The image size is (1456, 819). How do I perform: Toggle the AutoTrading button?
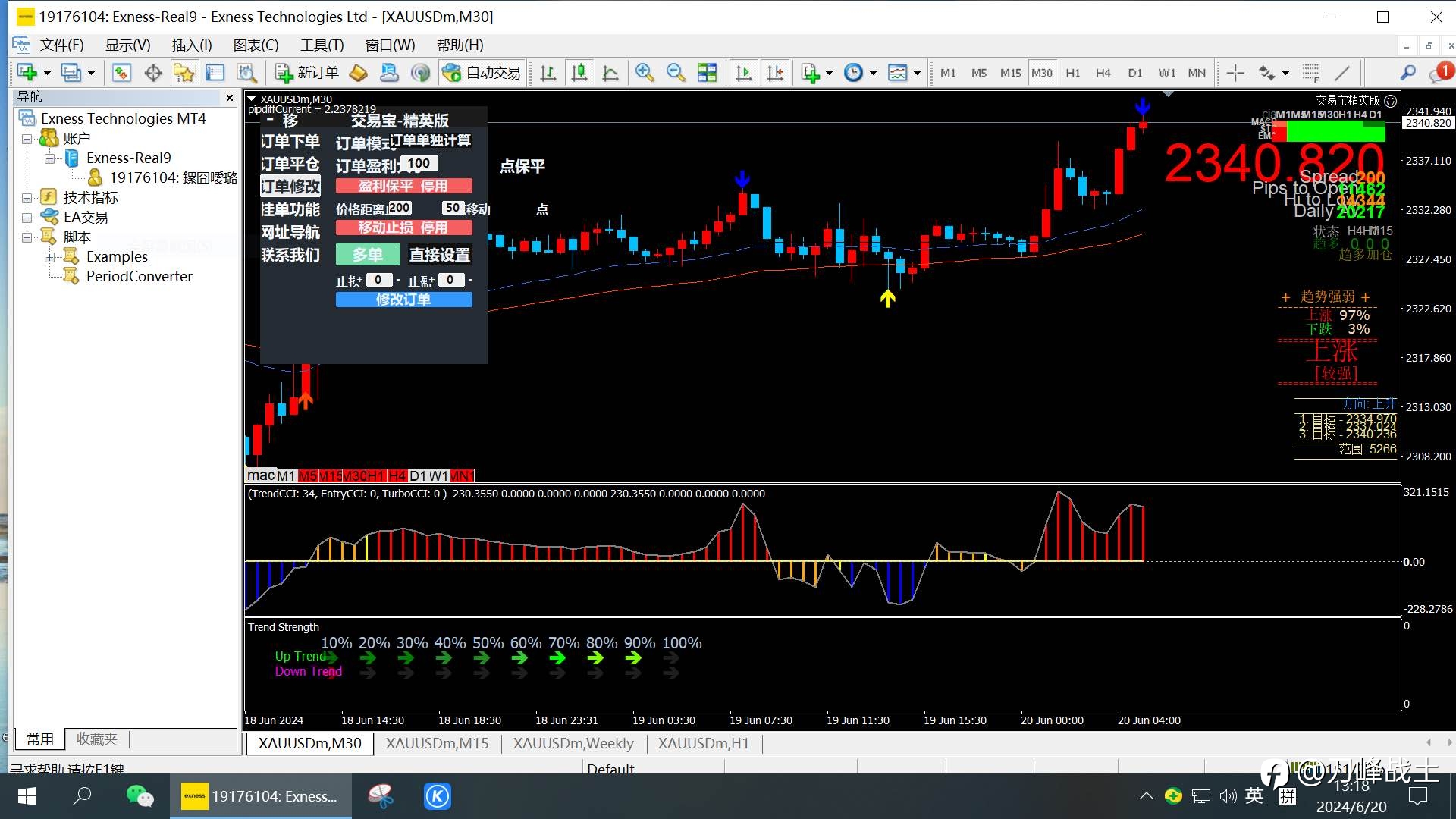(482, 73)
